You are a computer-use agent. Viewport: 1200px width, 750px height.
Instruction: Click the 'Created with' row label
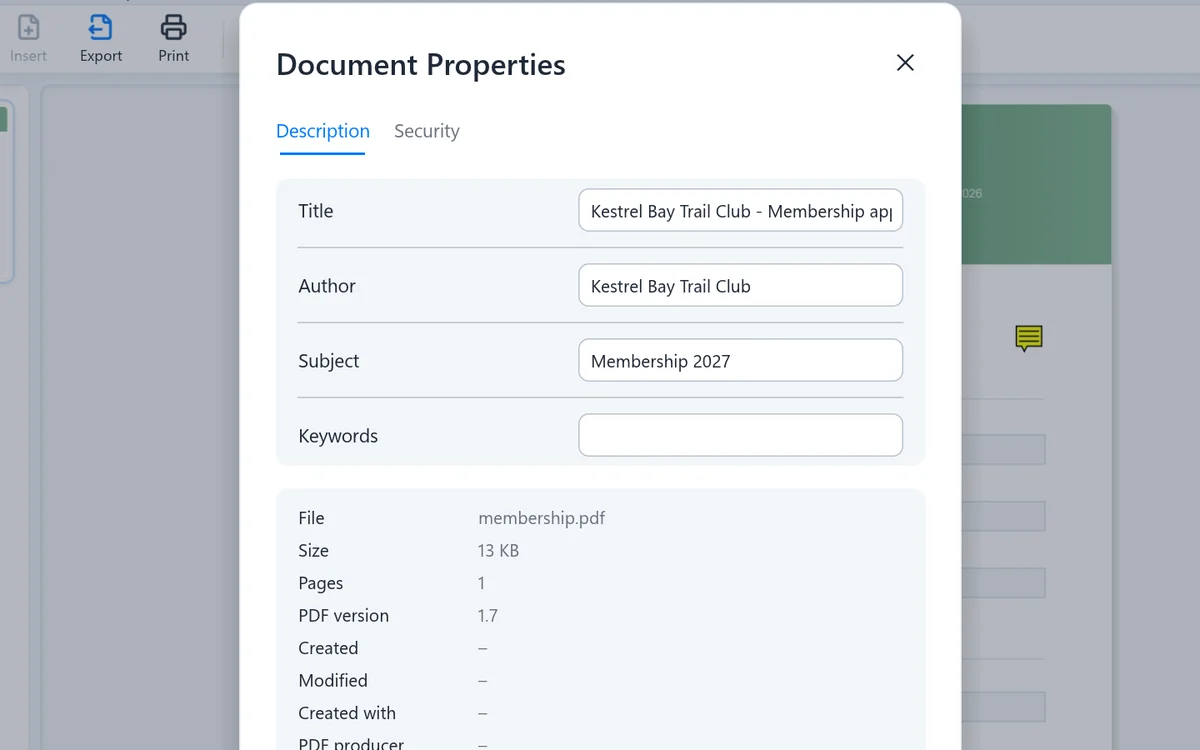[347, 713]
